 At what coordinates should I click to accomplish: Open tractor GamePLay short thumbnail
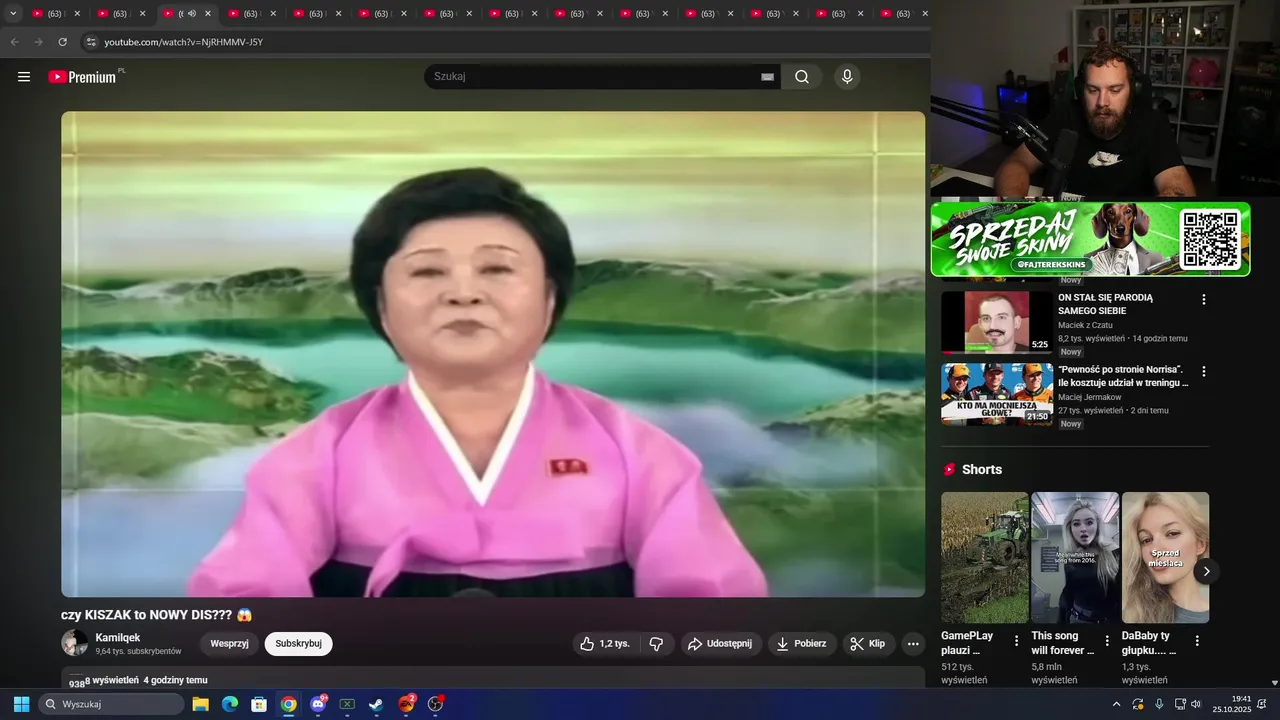click(x=984, y=557)
